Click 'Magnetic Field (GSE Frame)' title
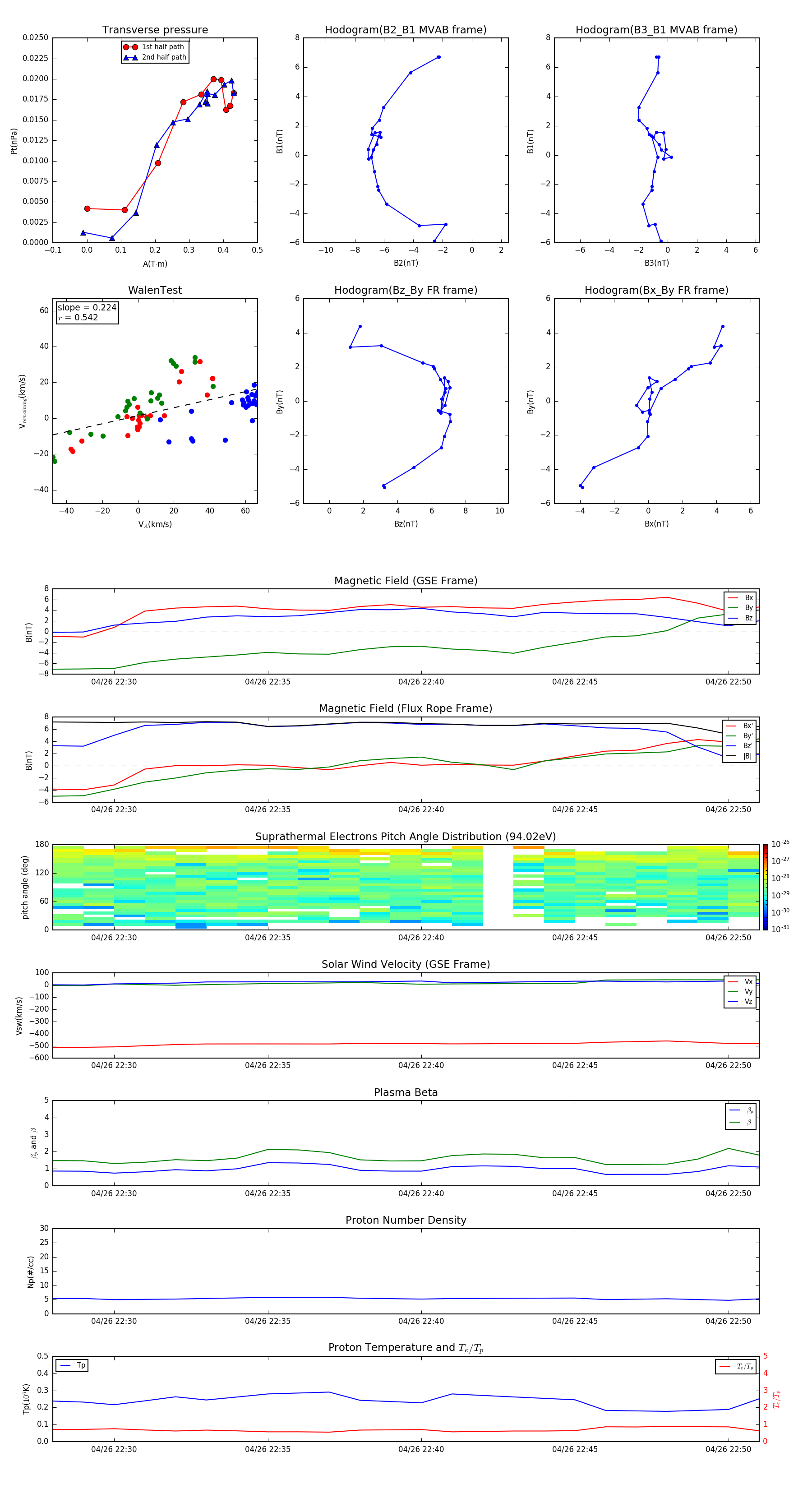 (x=406, y=581)
